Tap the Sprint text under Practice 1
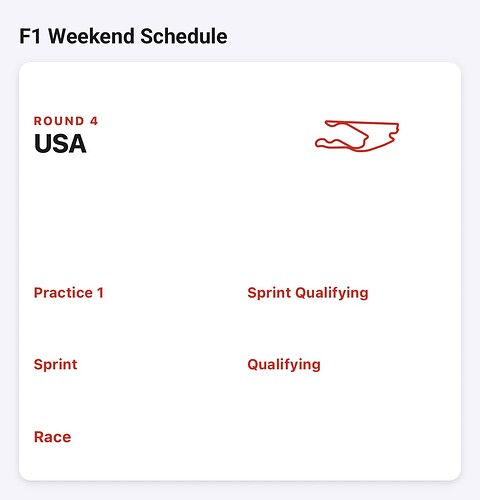Image resolution: width=480 pixels, height=500 pixels. click(55, 365)
